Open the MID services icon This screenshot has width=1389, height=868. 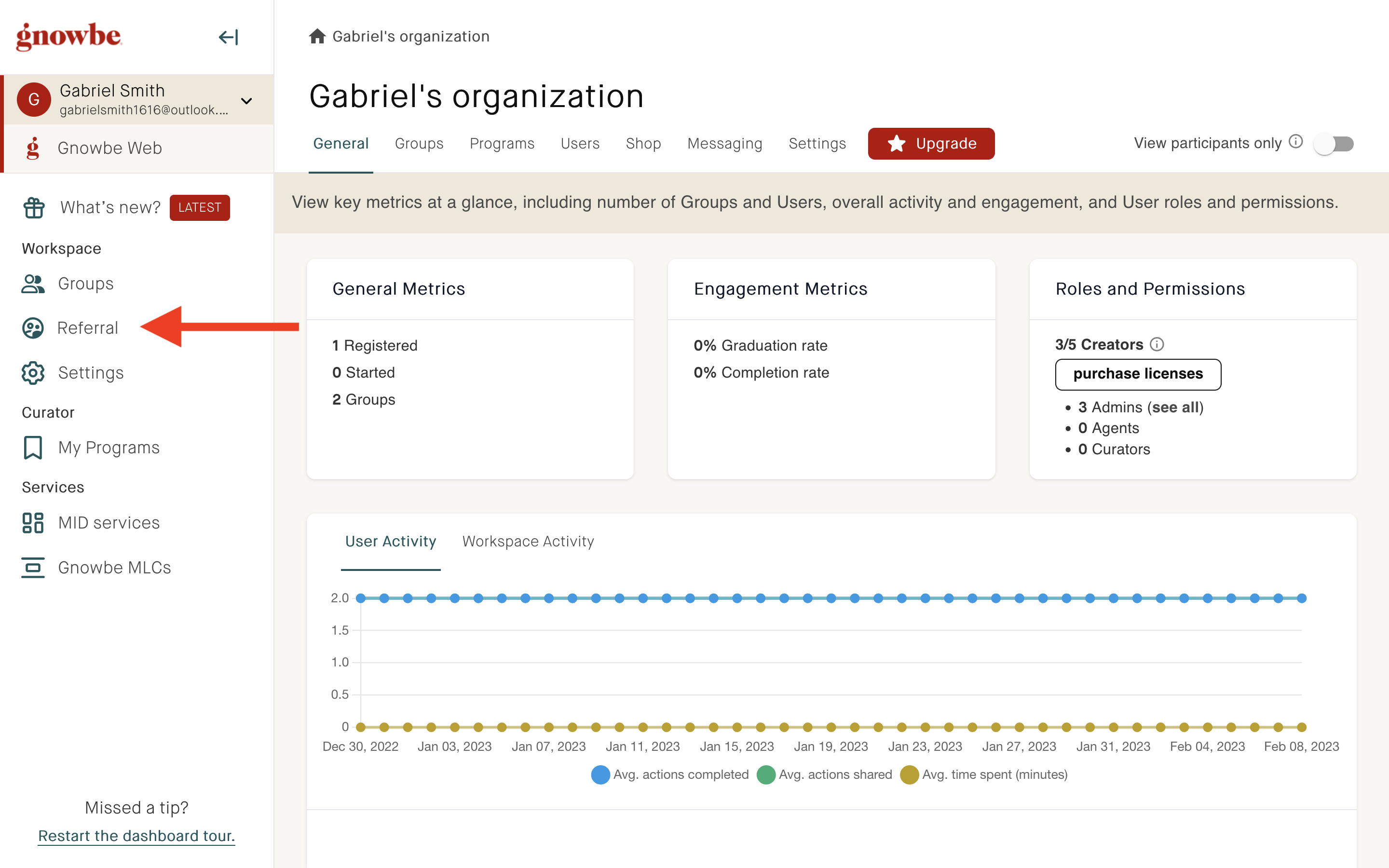(x=33, y=522)
